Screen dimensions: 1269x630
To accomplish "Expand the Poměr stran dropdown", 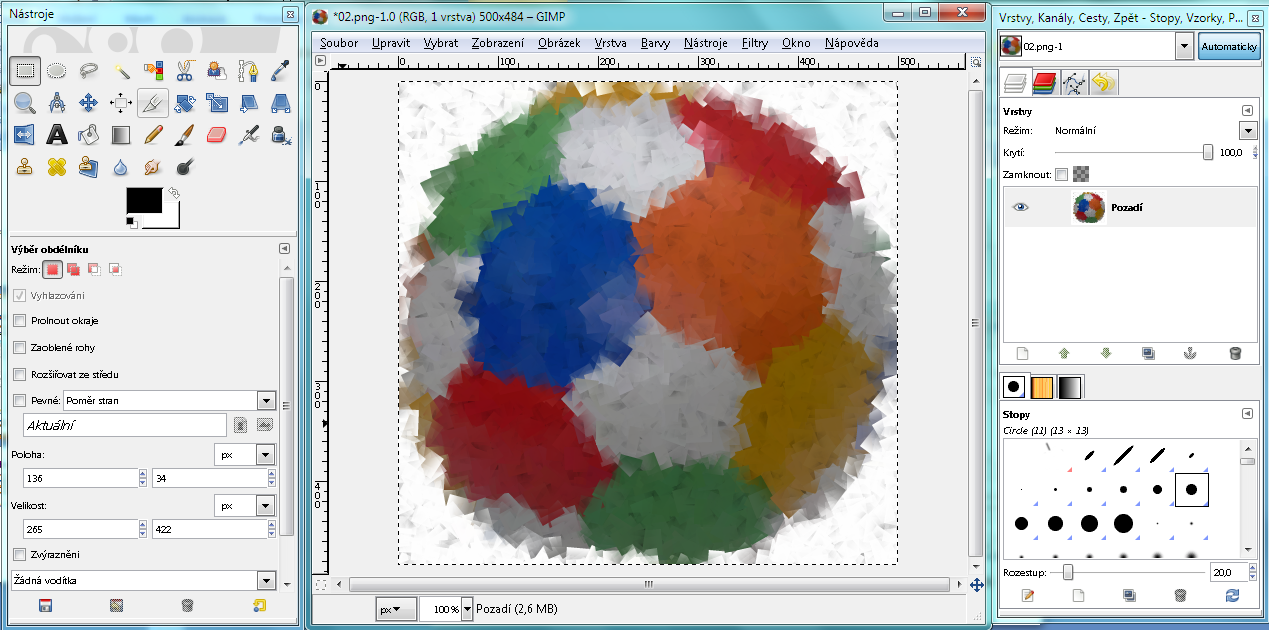I will pyautogui.click(x=265, y=401).
